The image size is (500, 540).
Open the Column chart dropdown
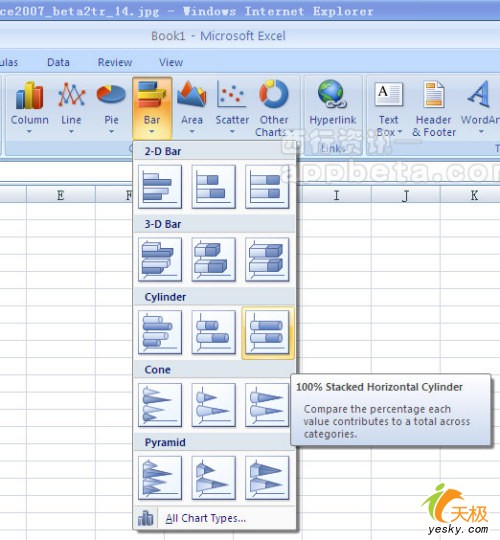[x=30, y=107]
